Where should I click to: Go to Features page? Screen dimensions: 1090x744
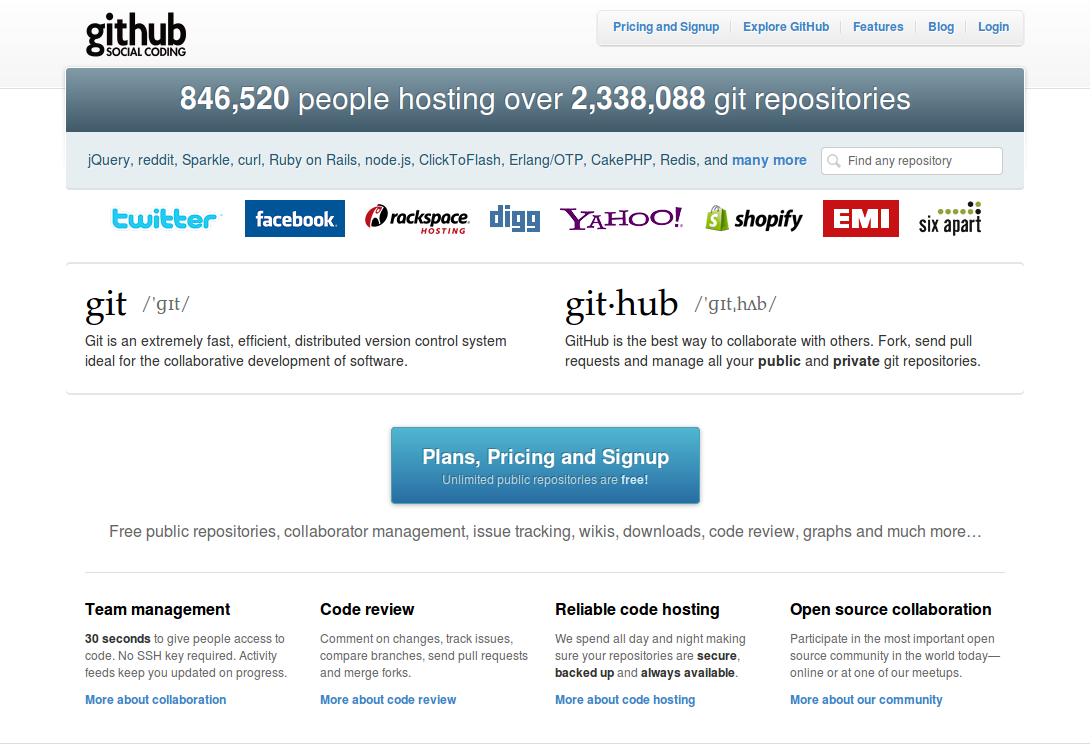tap(878, 26)
